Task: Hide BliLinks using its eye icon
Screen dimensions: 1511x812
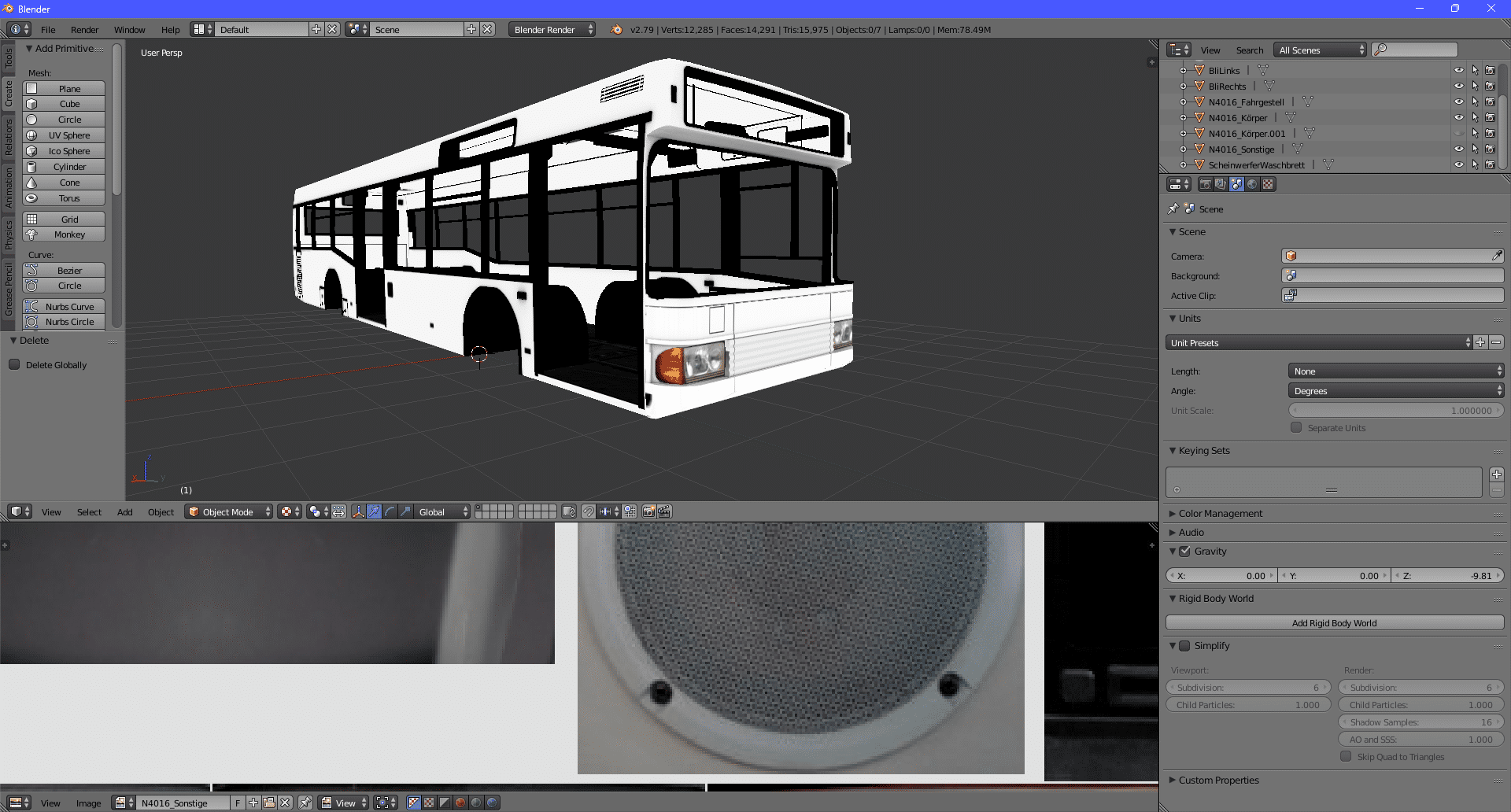Action: (x=1458, y=70)
